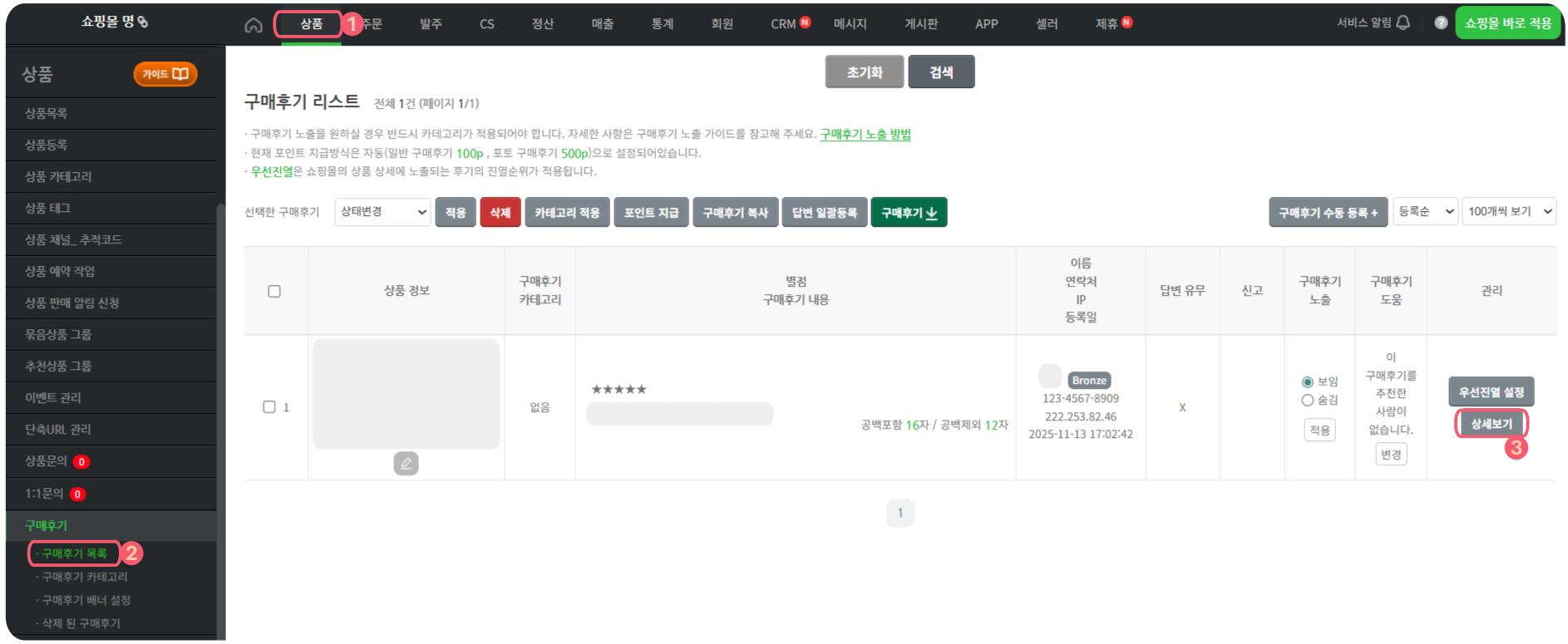Click the 카테고리 적용 button

click(x=567, y=213)
